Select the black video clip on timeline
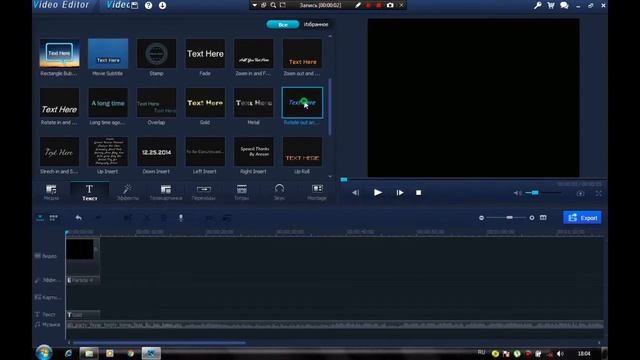 point(82,256)
